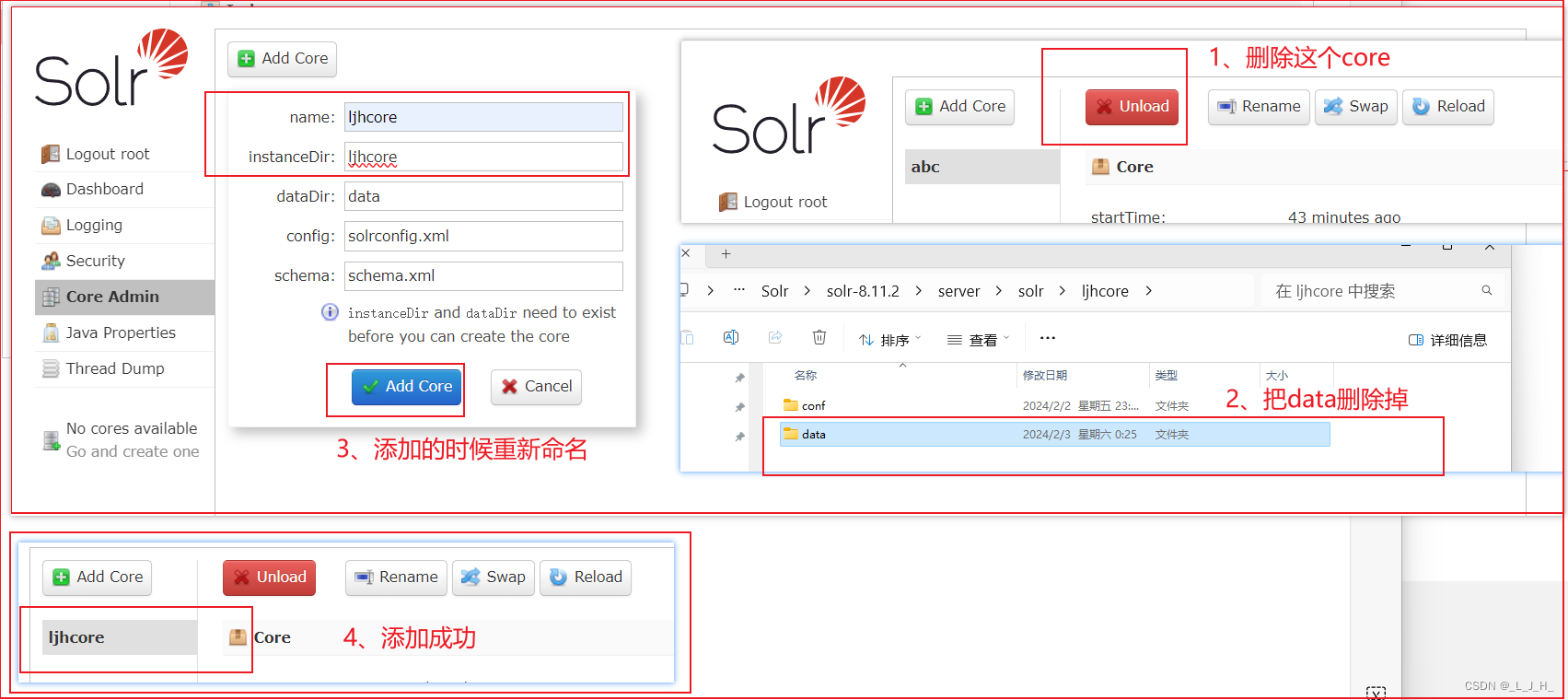1568x700 pixels.
Task: Open the 查看 view dropdown
Action: coord(979,340)
